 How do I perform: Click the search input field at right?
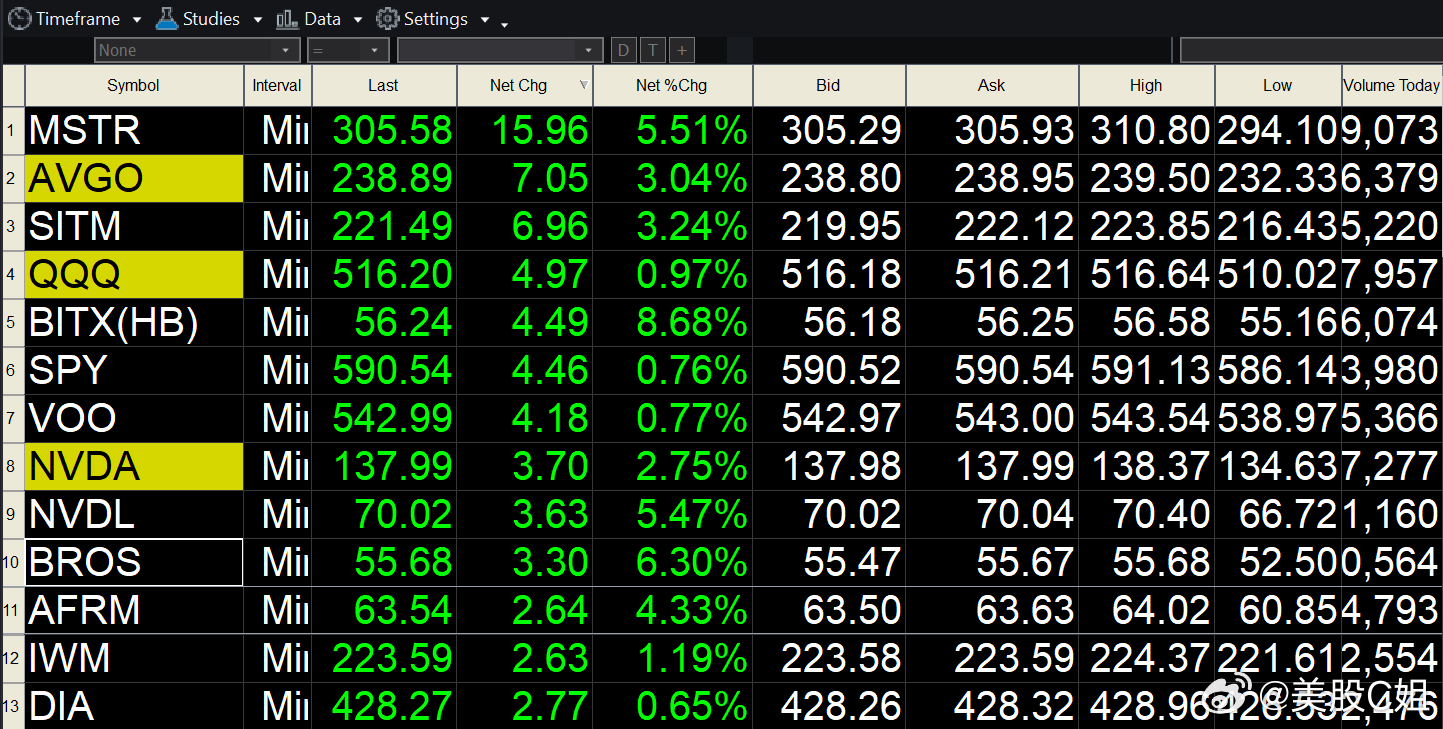pyautogui.click(x=1311, y=50)
